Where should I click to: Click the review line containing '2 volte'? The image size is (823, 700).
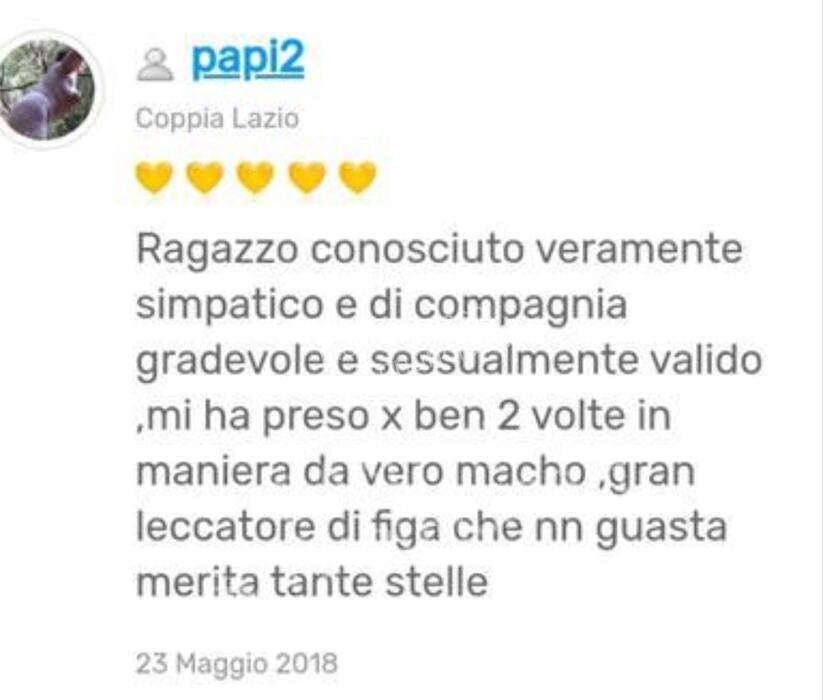pyautogui.click(x=404, y=416)
